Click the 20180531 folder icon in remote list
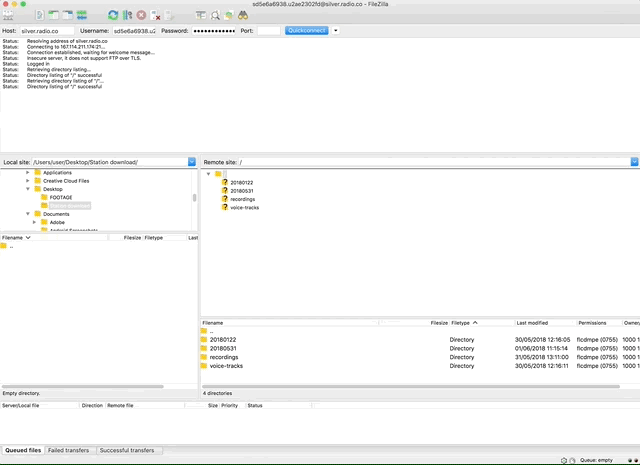 click(x=204, y=348)
